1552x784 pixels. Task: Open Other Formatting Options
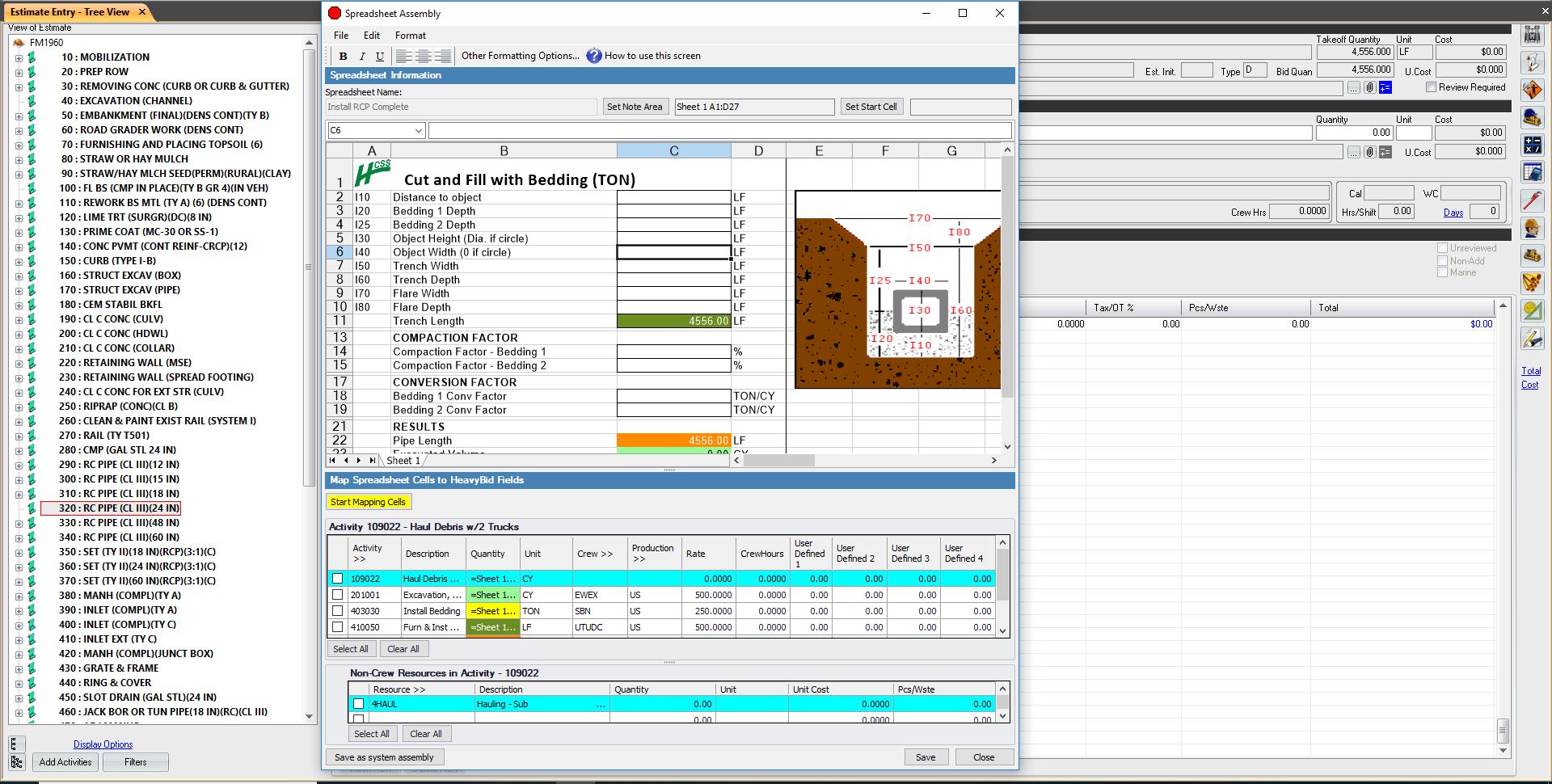520,56
